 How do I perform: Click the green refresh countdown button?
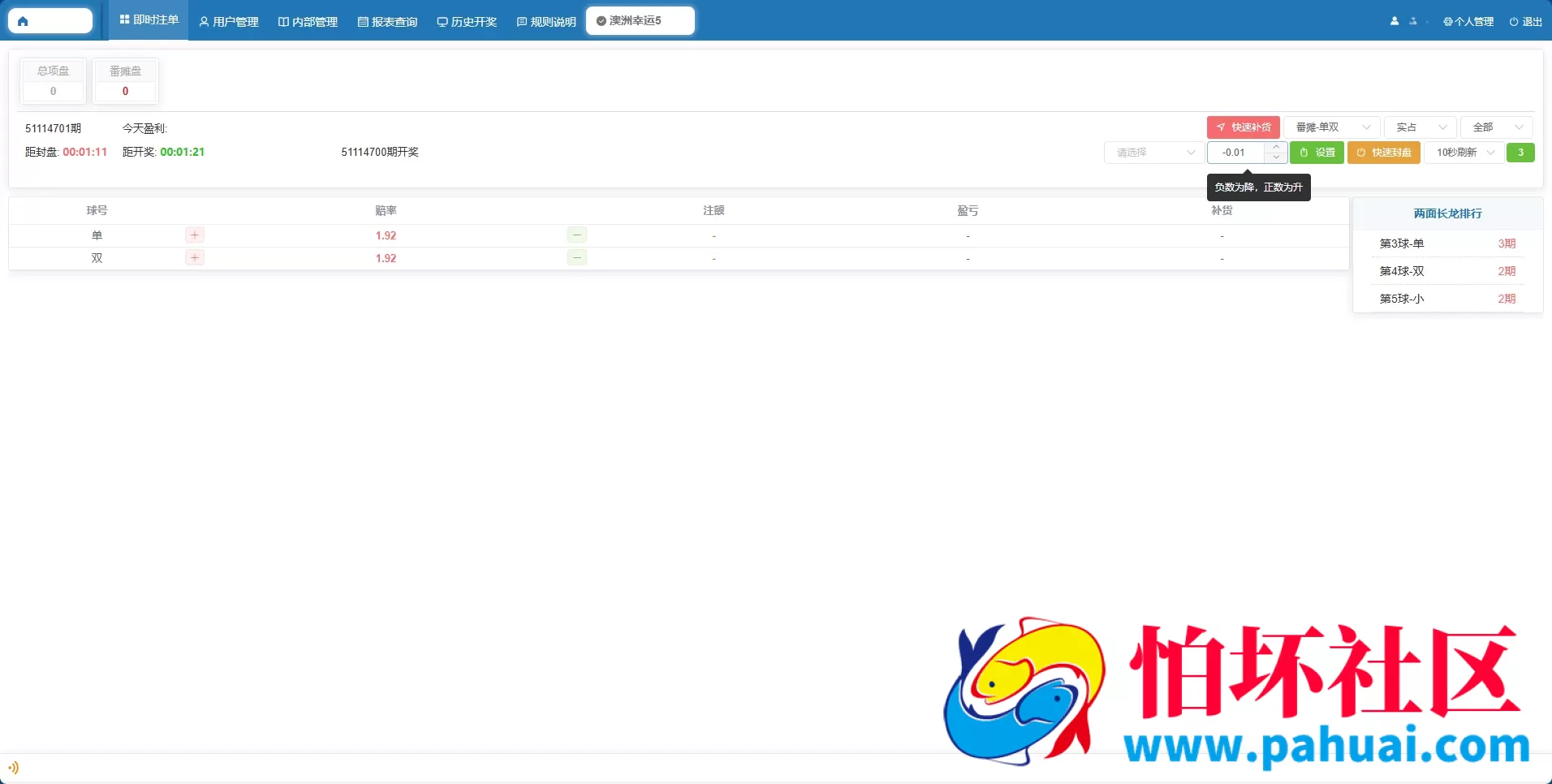tap(1520, 153)
